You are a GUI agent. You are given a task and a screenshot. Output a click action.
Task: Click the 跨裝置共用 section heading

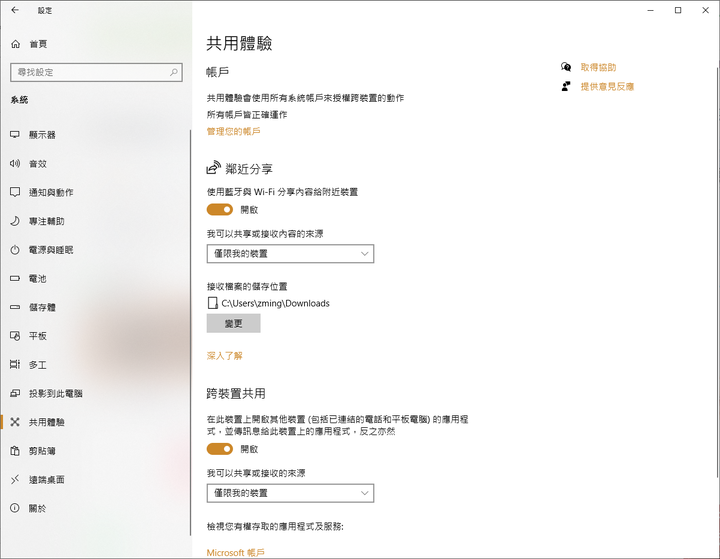pos(236,393)
